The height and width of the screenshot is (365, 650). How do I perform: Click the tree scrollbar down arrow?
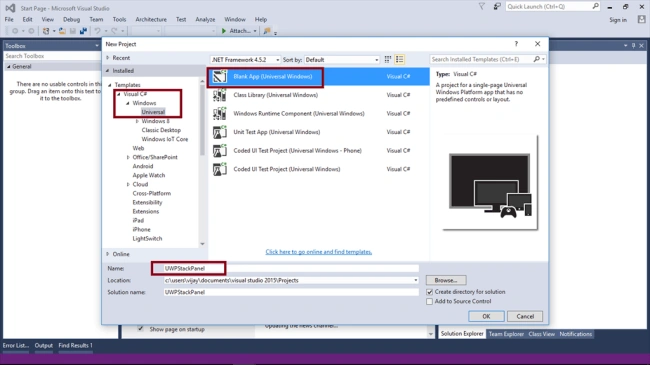202,244
